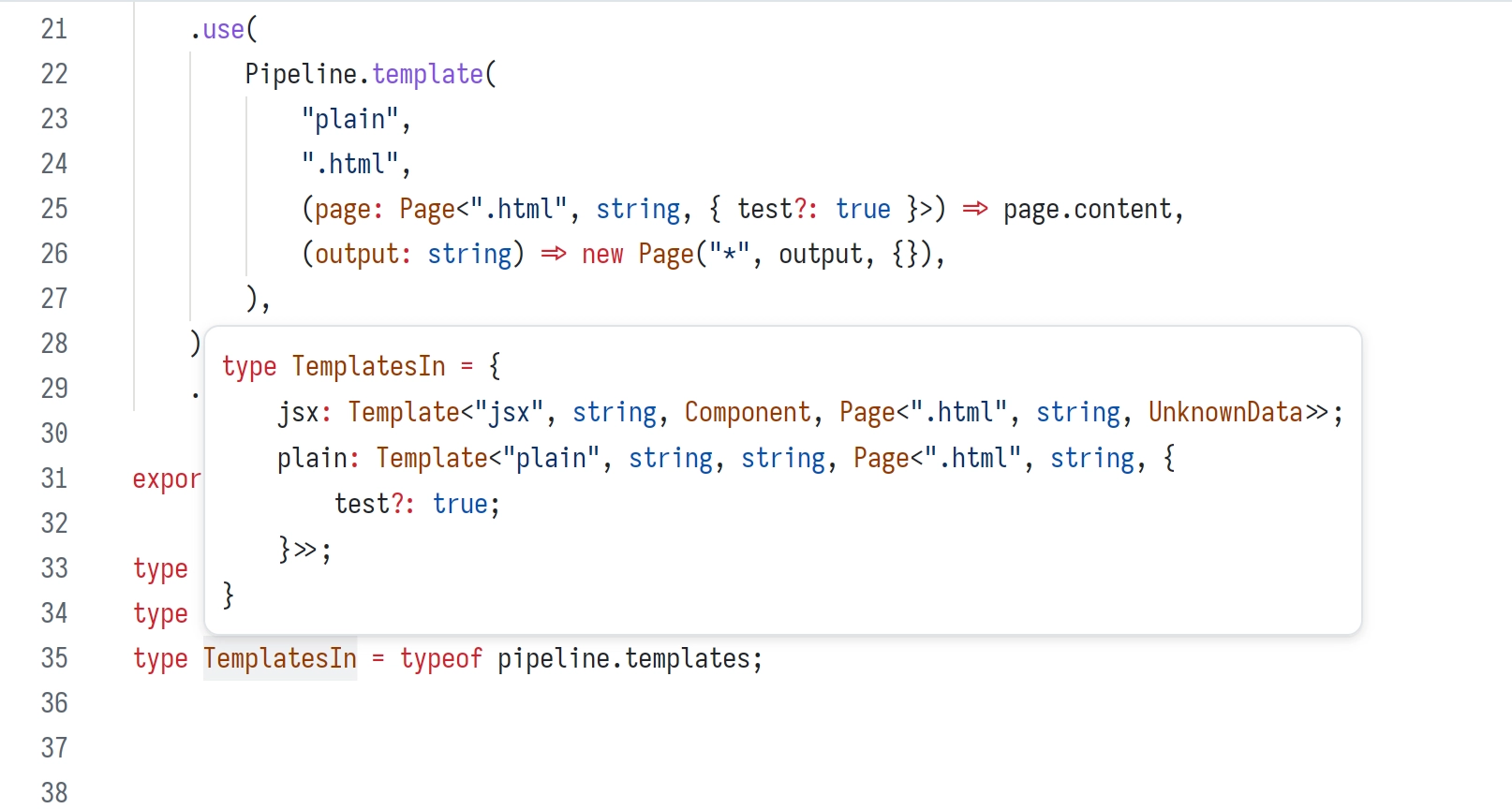This screenshot has height=809, width=1512.
Task: Click the output parameter on line 26
Action: (x=356, y=254)
